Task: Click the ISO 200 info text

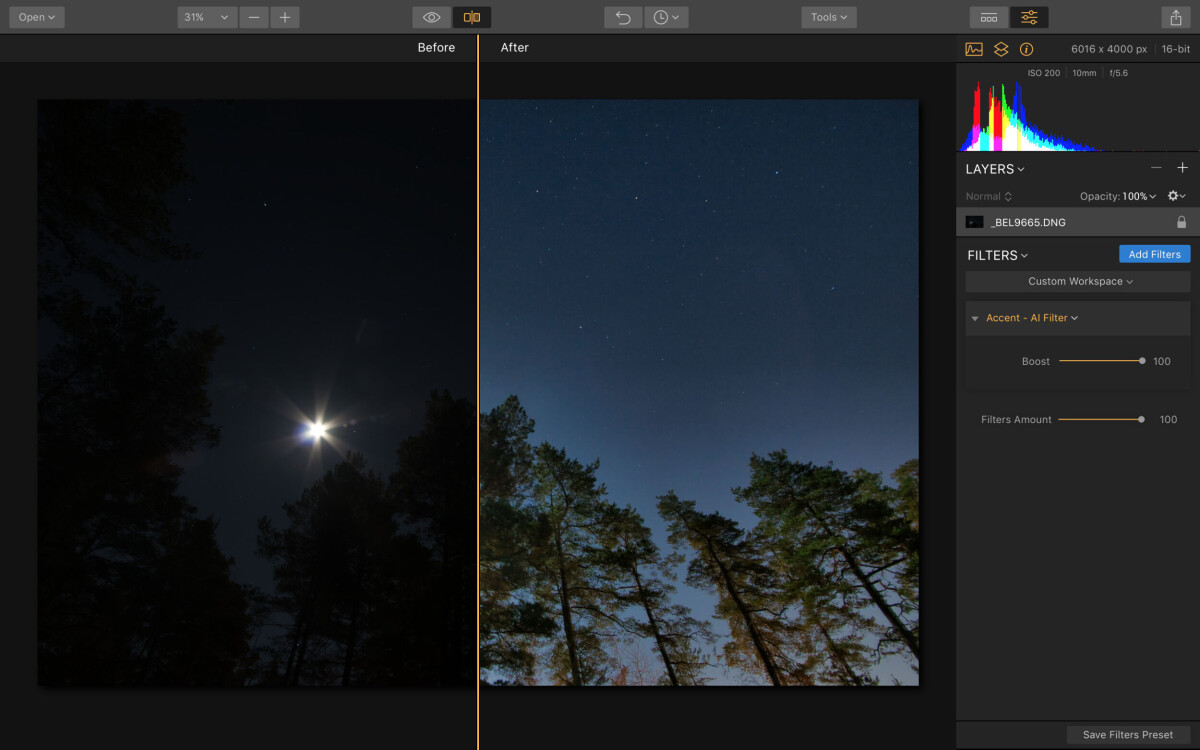Action: pos(1044,73)
